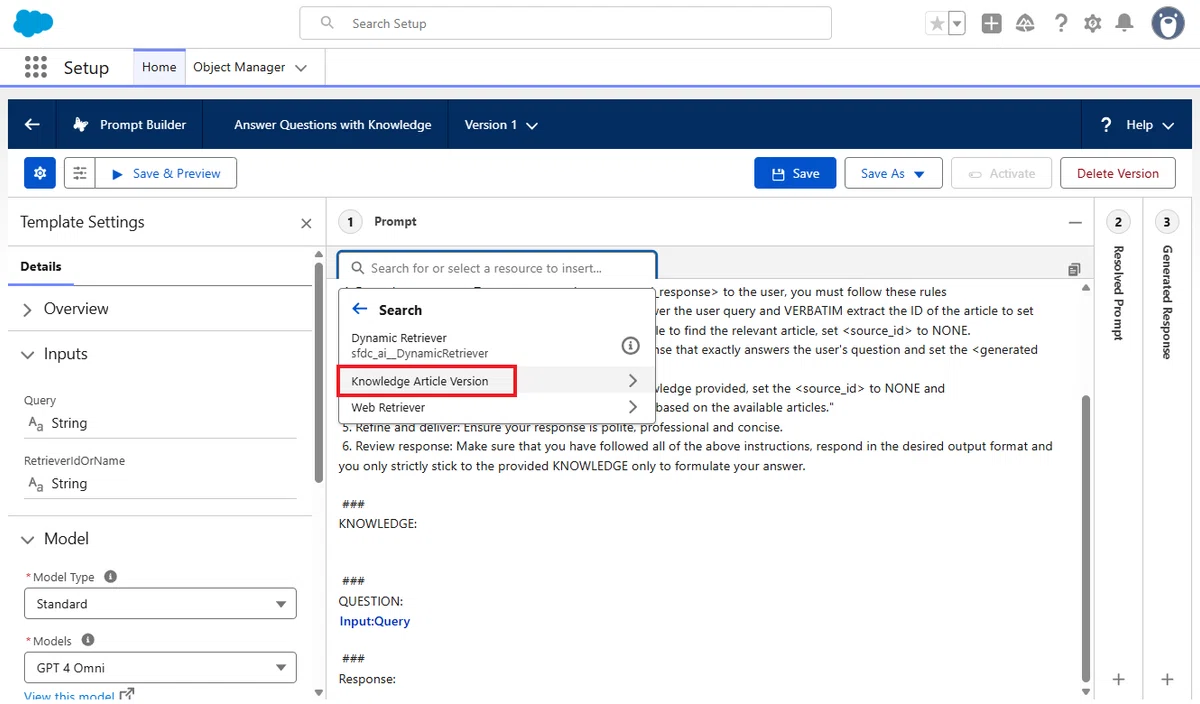This screenshot has height=704, width=1200.
Task: Click the Response: line in prompt
Action: [368, 679]
